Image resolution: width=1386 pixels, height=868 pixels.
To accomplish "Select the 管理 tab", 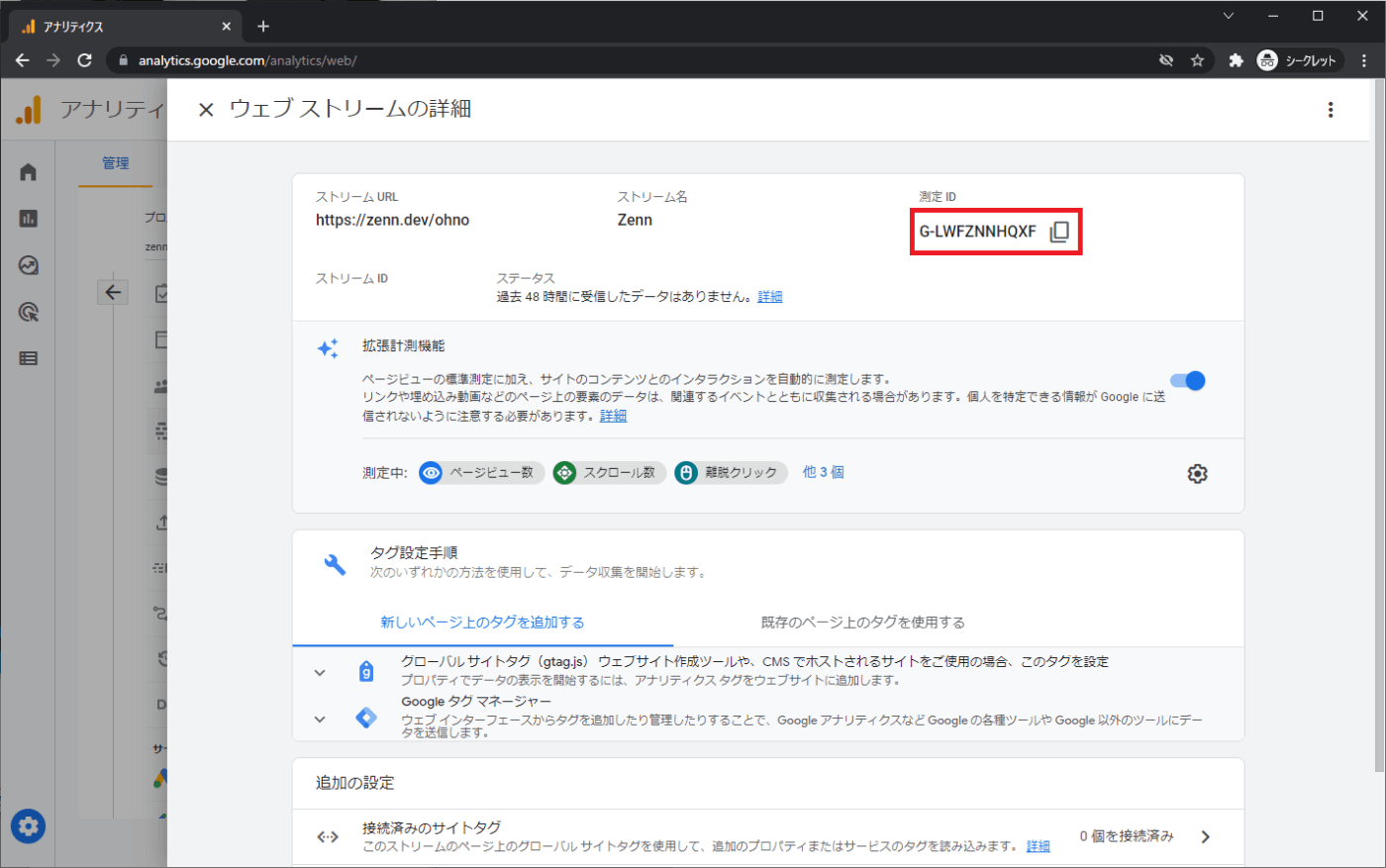I will click(116, 163).
